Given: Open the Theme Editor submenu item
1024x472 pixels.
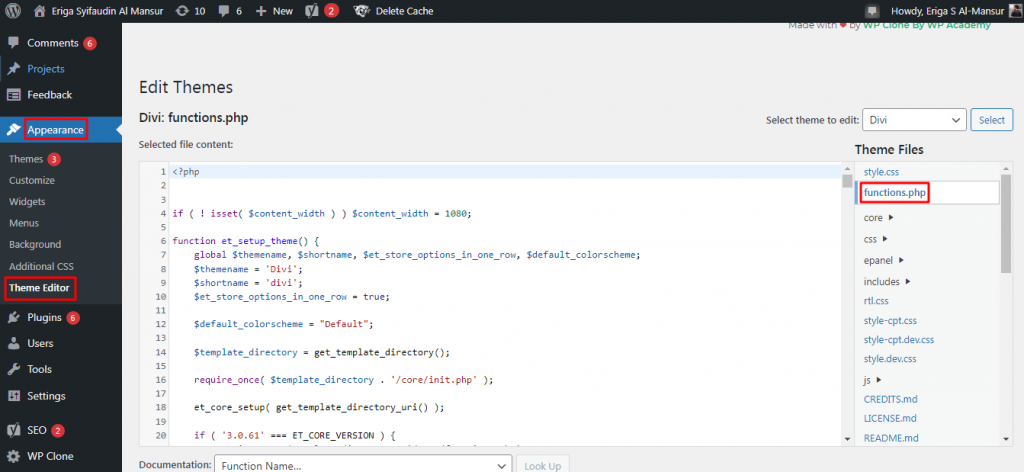Looking at the screenshot, I should (x=39, y=288).
